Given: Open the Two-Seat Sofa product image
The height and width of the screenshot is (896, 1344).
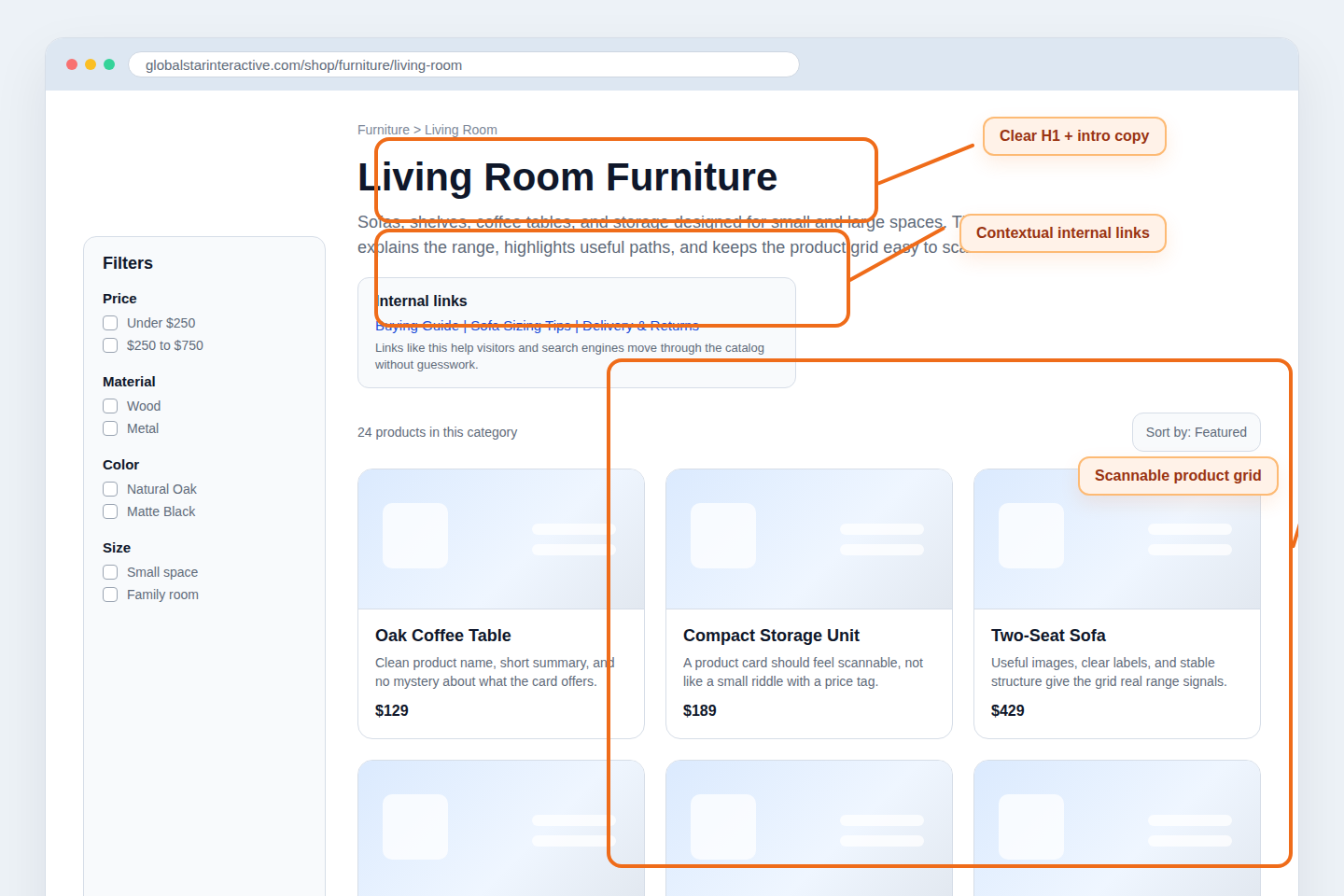Looking at the screenshot, I should click(x=1117, y=539).
